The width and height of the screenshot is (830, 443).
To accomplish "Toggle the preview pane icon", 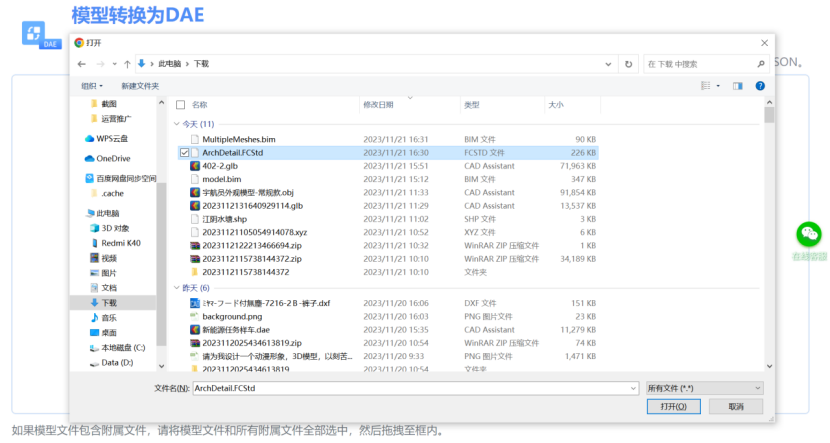I will tap(737, 86).
